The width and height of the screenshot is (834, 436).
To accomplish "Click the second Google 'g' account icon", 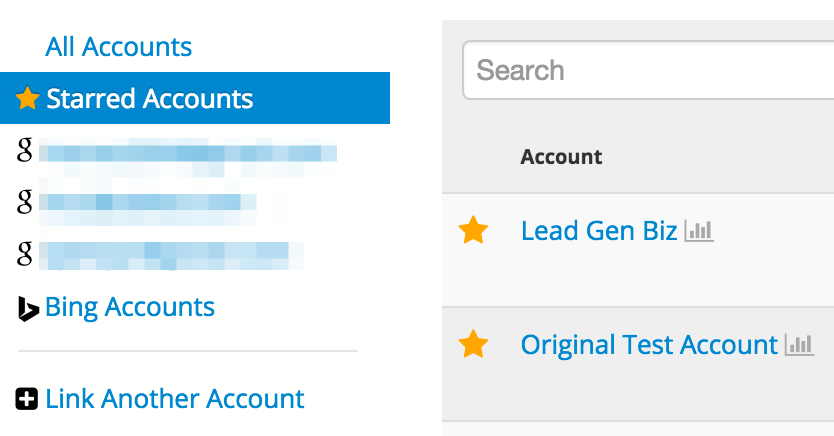I will pyautogui.click(x=24, y=202).
